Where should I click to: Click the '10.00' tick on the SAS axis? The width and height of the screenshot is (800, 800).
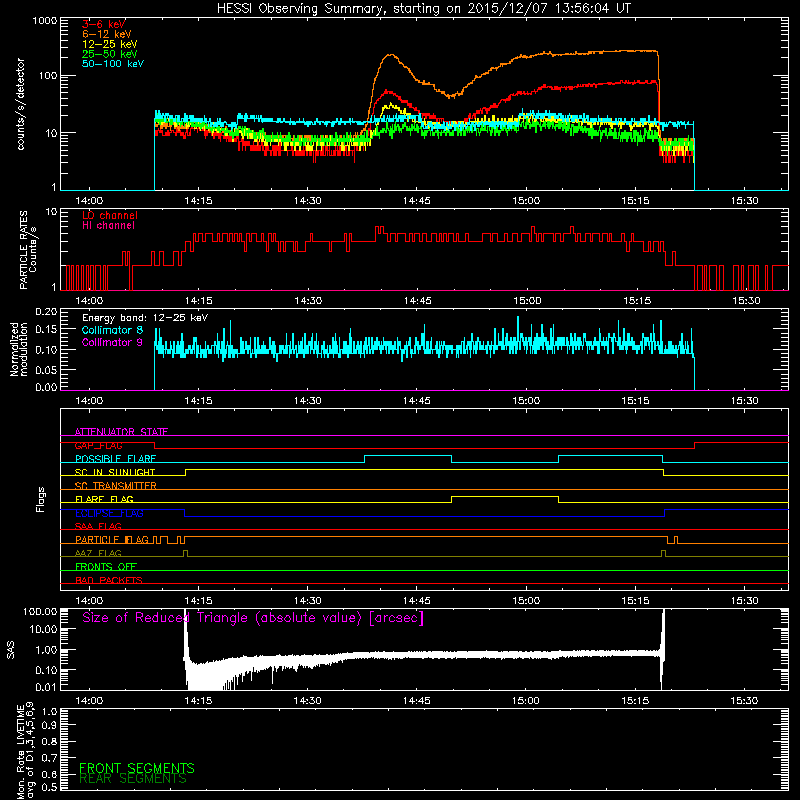(x=43, y=629)
